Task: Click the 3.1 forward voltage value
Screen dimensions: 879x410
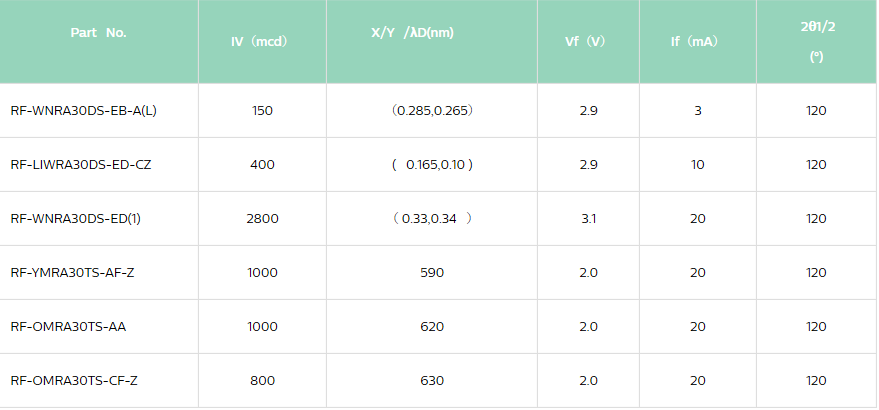Action: tap(588, 219)
